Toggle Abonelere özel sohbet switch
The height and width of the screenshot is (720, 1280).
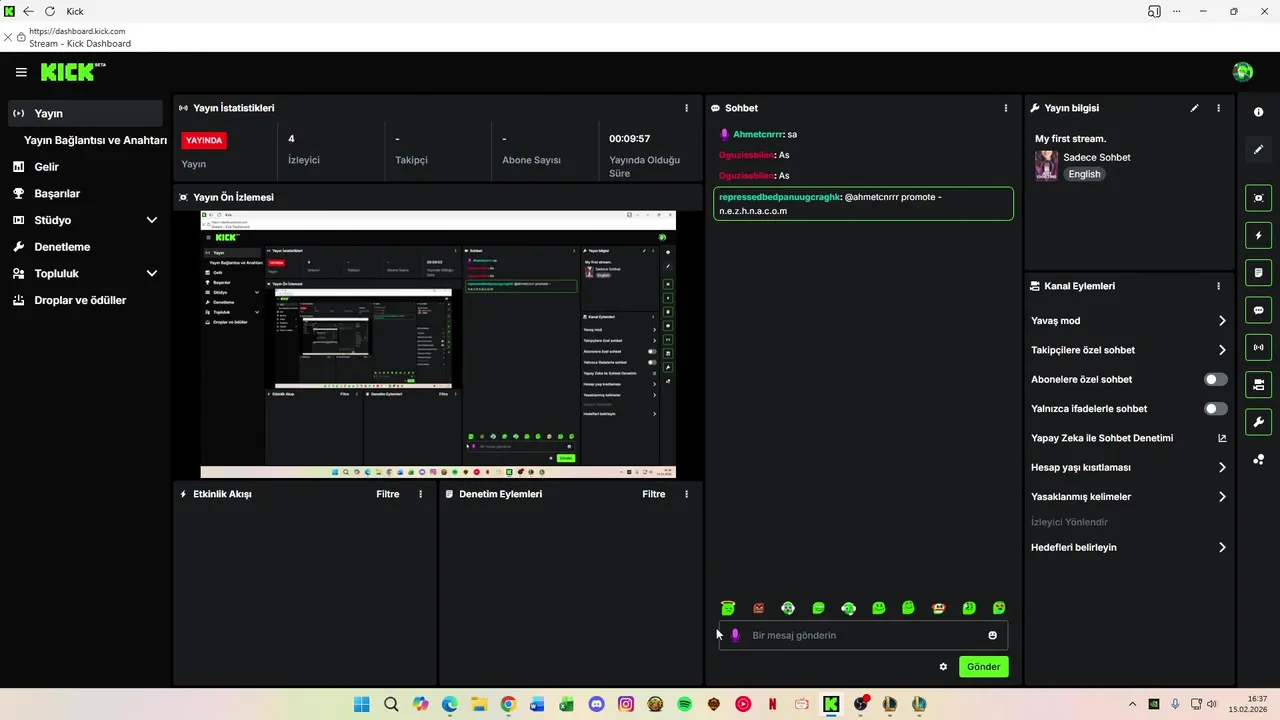pos(1216,380)
